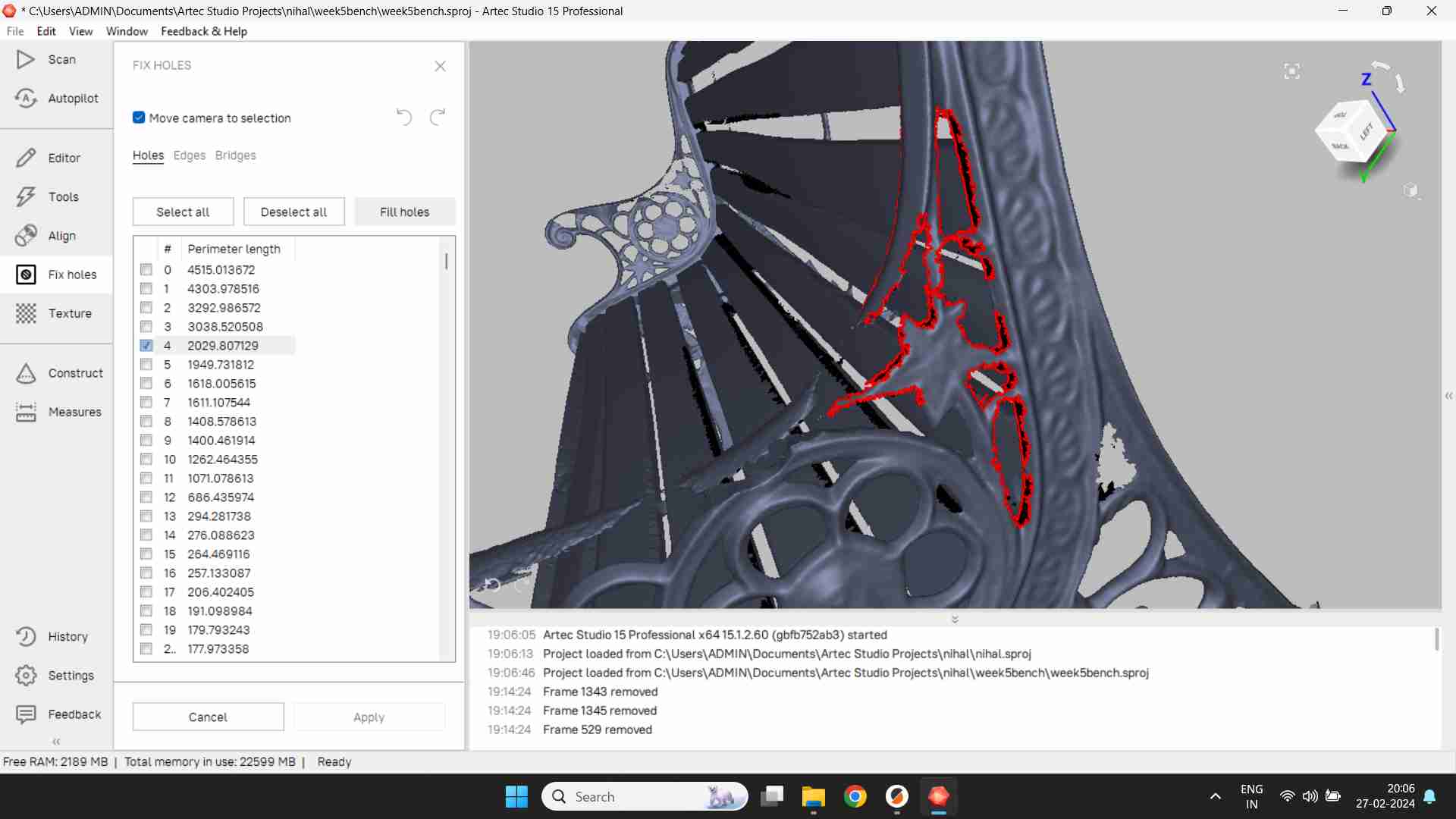The height and width of the screenshot is (819, 1456).
Task: Collapse the log panel with down chevrons
Action: [x=955, y=620]
